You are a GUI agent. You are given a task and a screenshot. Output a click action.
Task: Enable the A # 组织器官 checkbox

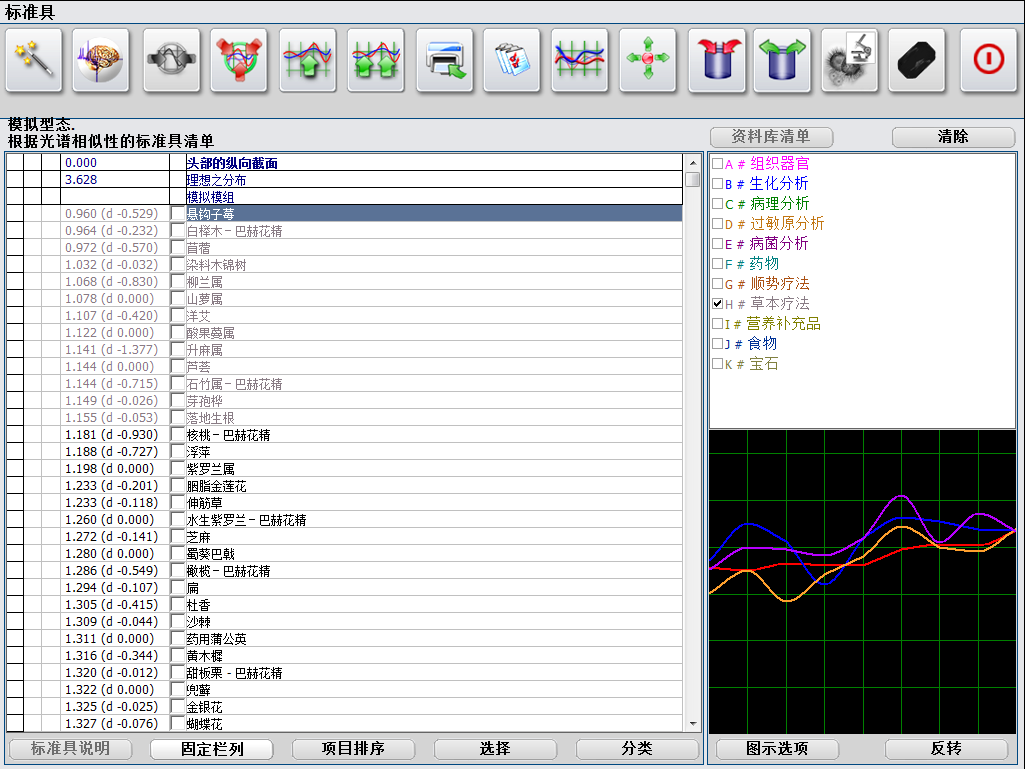click(x=717, y=163)
